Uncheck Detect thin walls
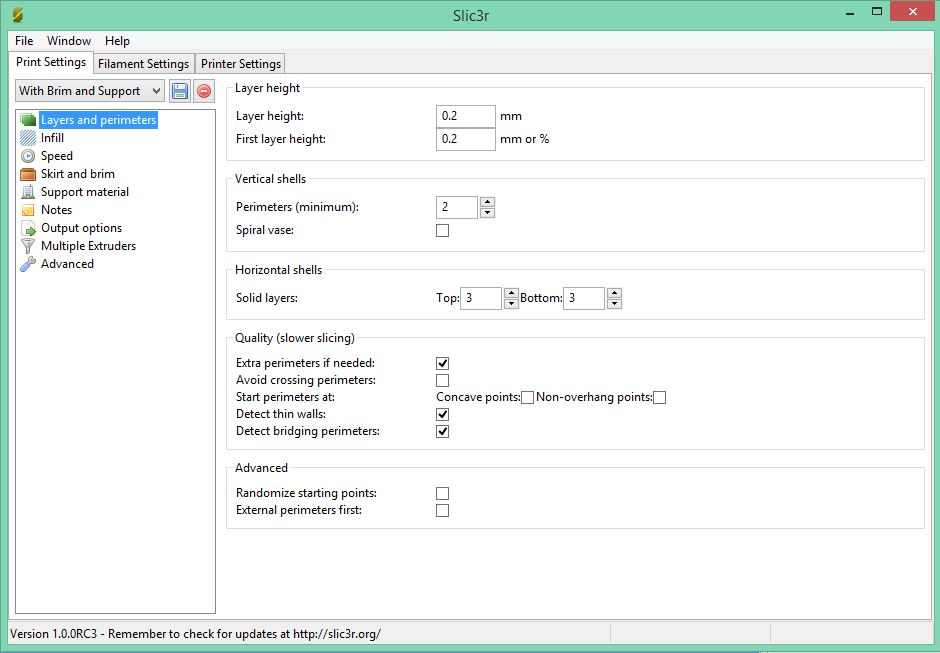The image size is (940, 653). [x=443, y=415]
